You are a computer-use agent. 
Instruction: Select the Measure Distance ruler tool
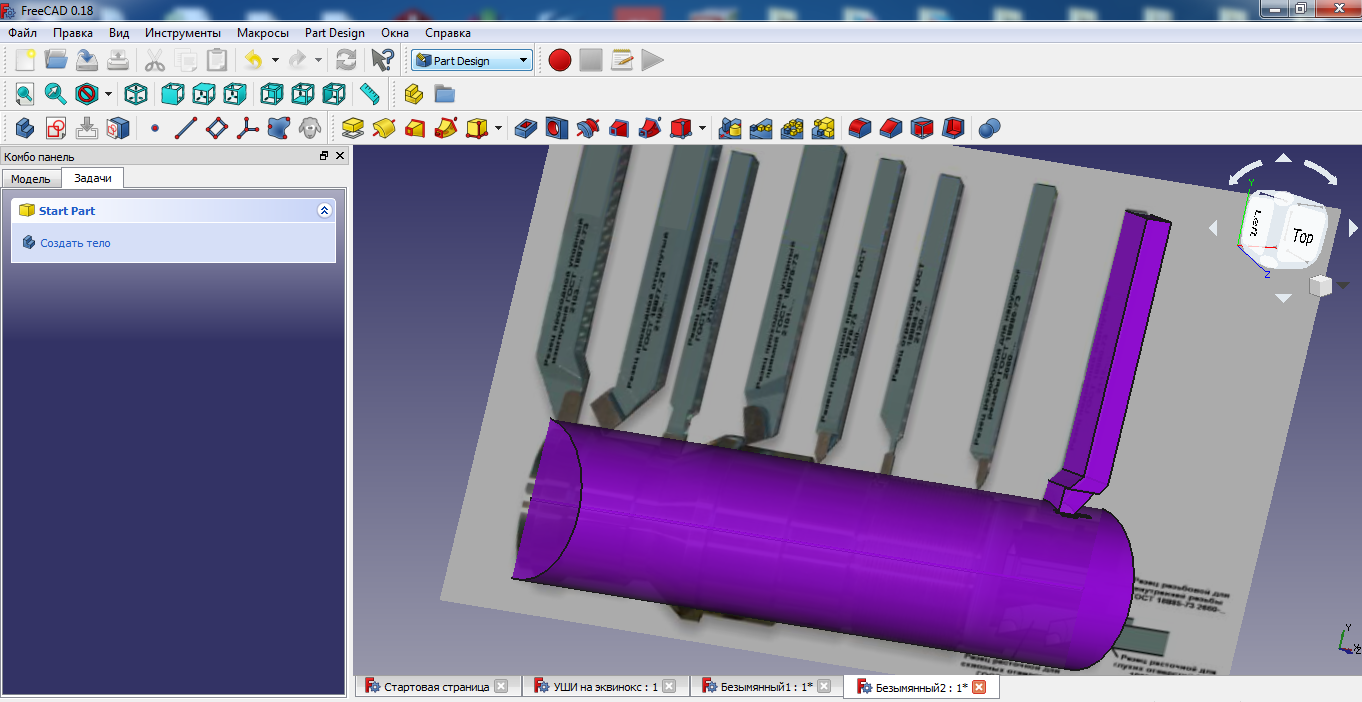point(370,94)
